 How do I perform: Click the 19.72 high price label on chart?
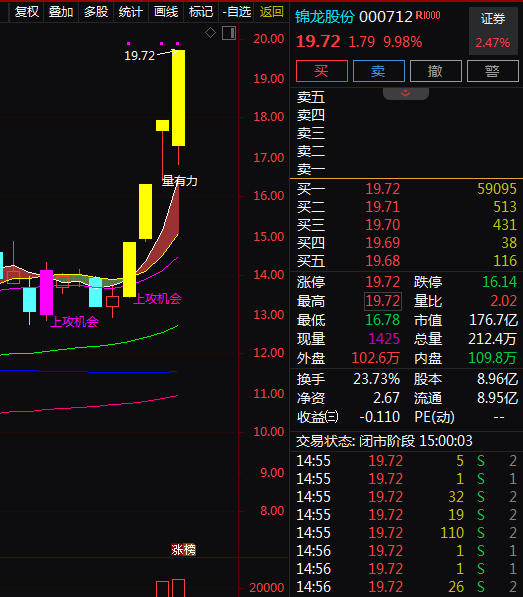[x=140, y=56]
